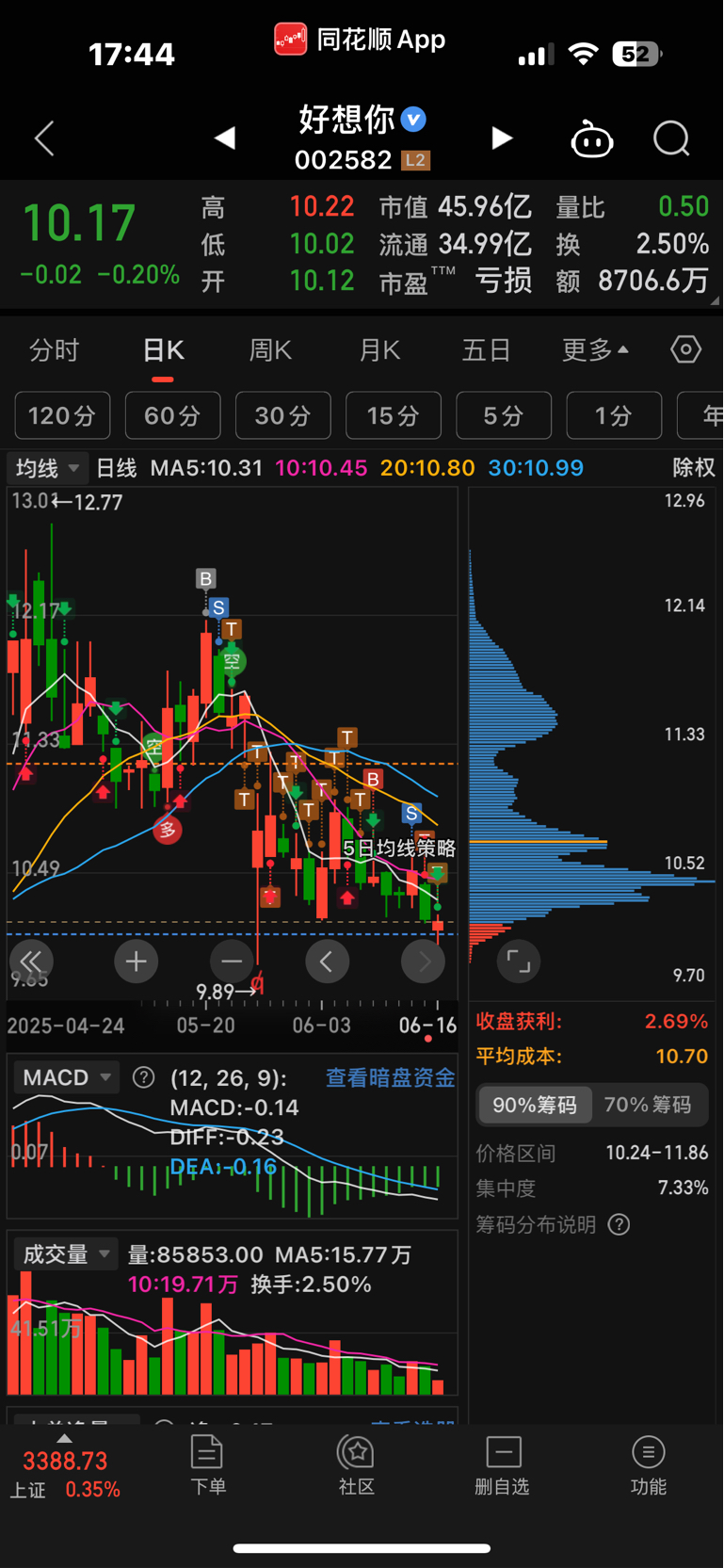This screenshot has width=724, height=1568.
Task: Select 60分 period button
Action: tap(173, 415)
